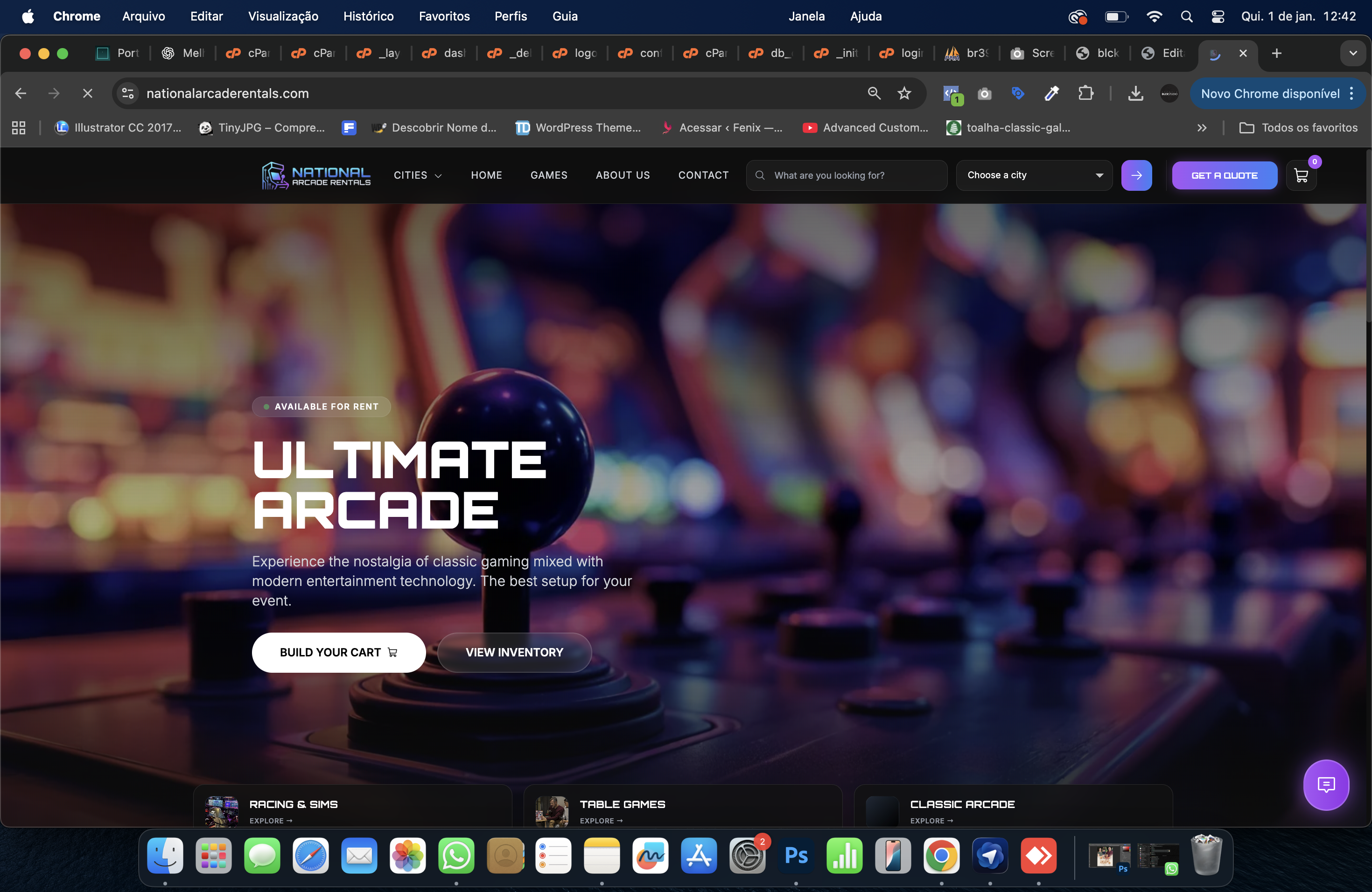Open the chat bubble widget at bottom right
This screenshot has height=892, width=1372.
pos(1326,785)
